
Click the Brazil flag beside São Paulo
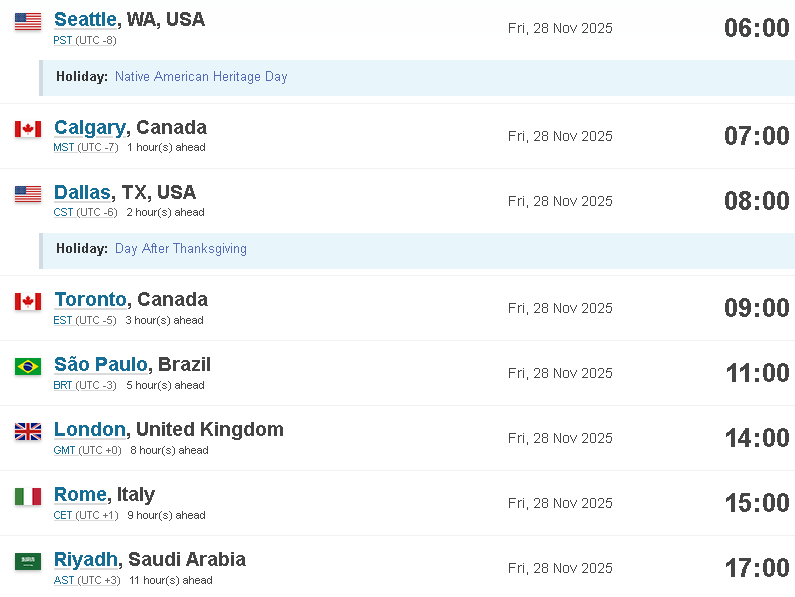[28, 366]
